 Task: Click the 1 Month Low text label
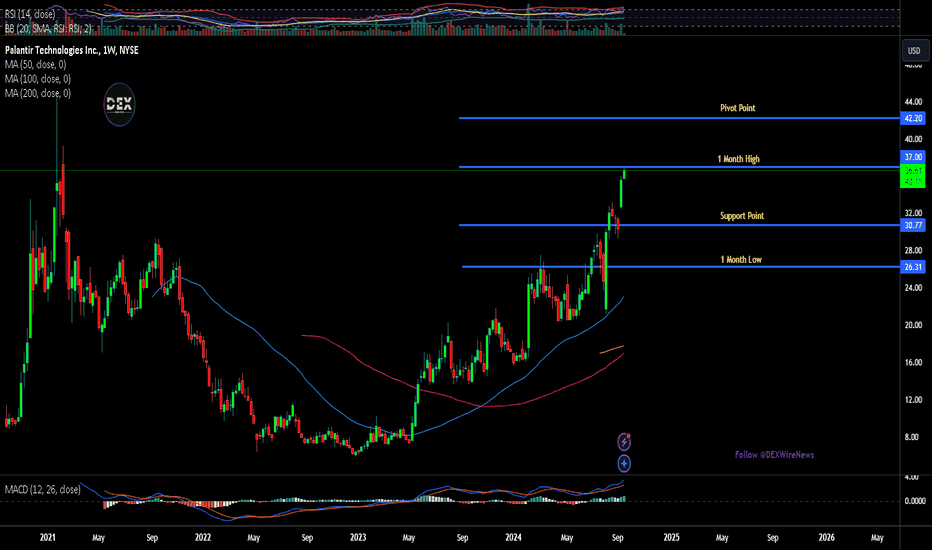tap(741, 259)
